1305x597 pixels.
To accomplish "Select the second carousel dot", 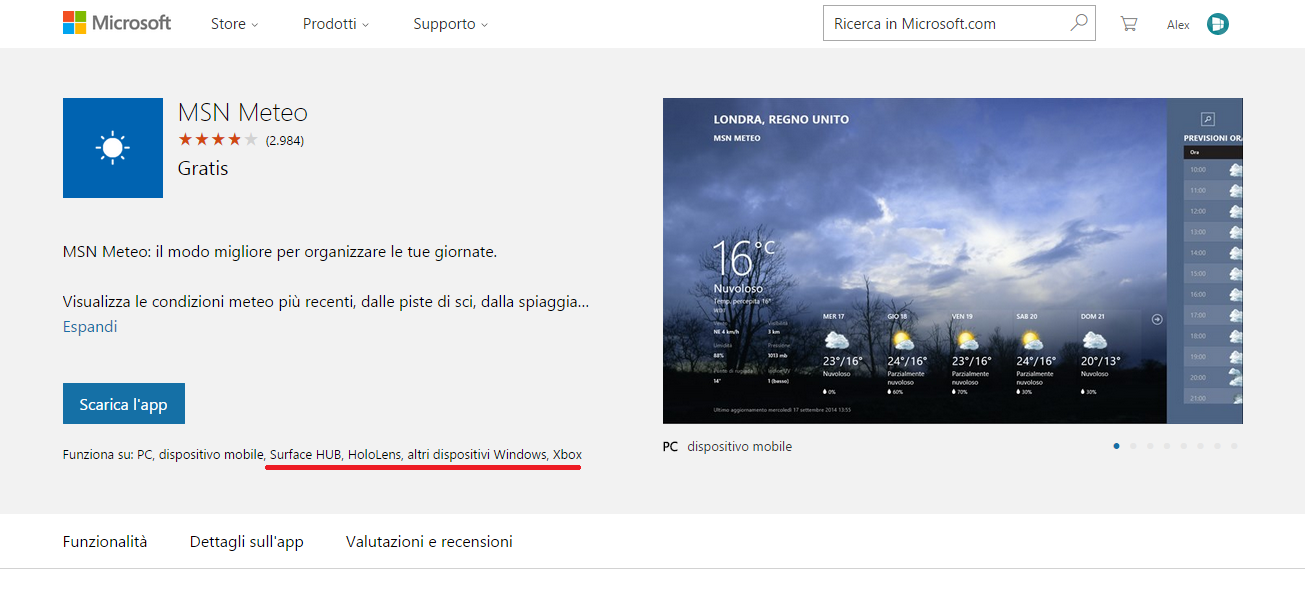I will (x=1133, y=446).
